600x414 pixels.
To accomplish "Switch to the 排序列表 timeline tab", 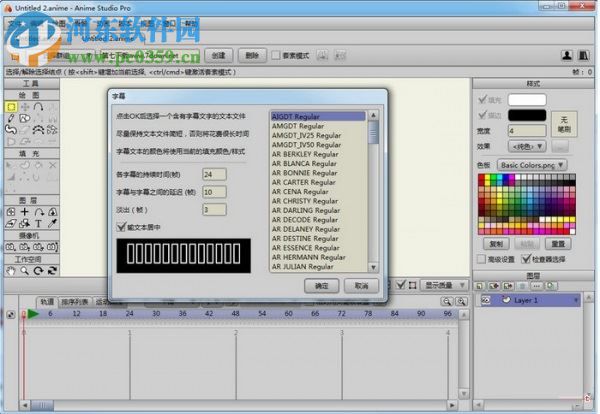I will [x=75, y=302].
